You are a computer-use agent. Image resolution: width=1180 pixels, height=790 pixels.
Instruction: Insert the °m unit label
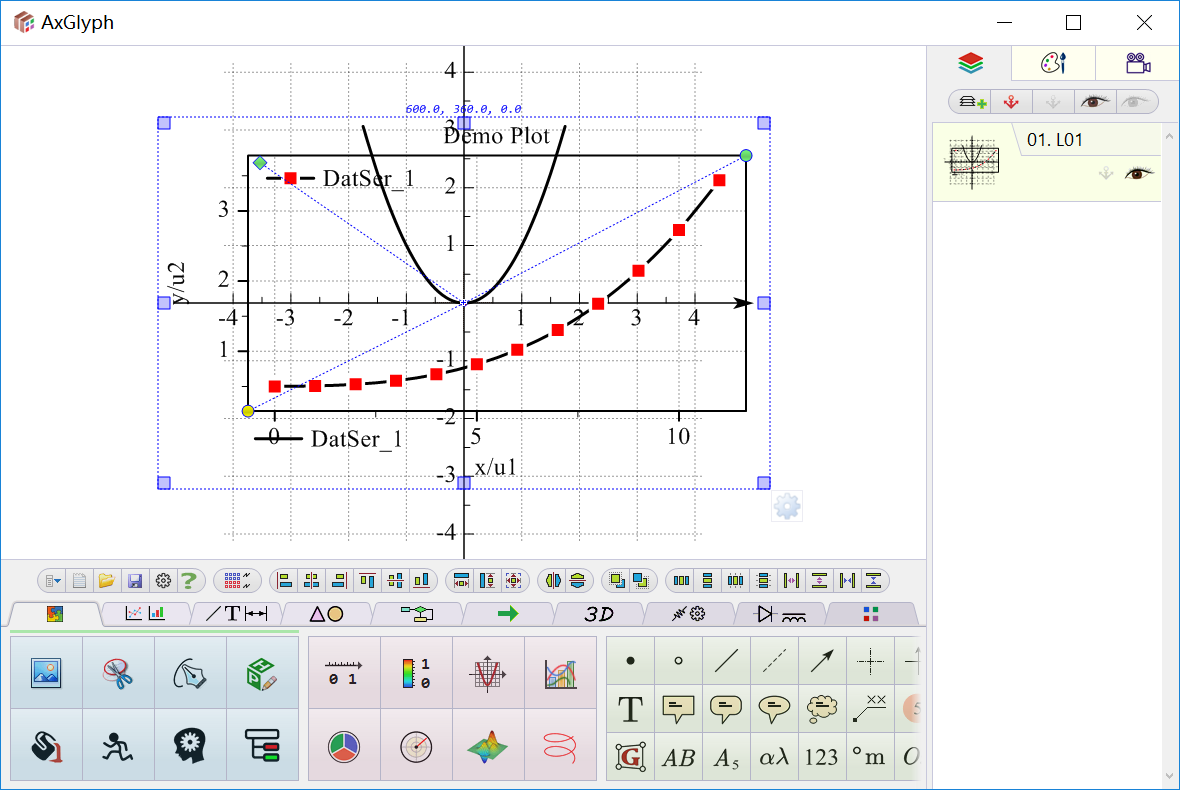coord(870,757)
